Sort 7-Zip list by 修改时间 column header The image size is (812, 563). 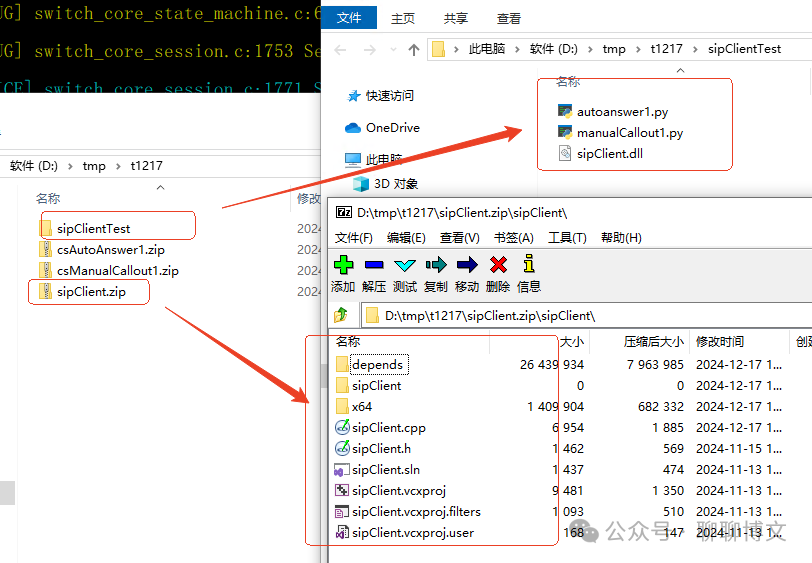pyautogui.click(x=740, y=341)
